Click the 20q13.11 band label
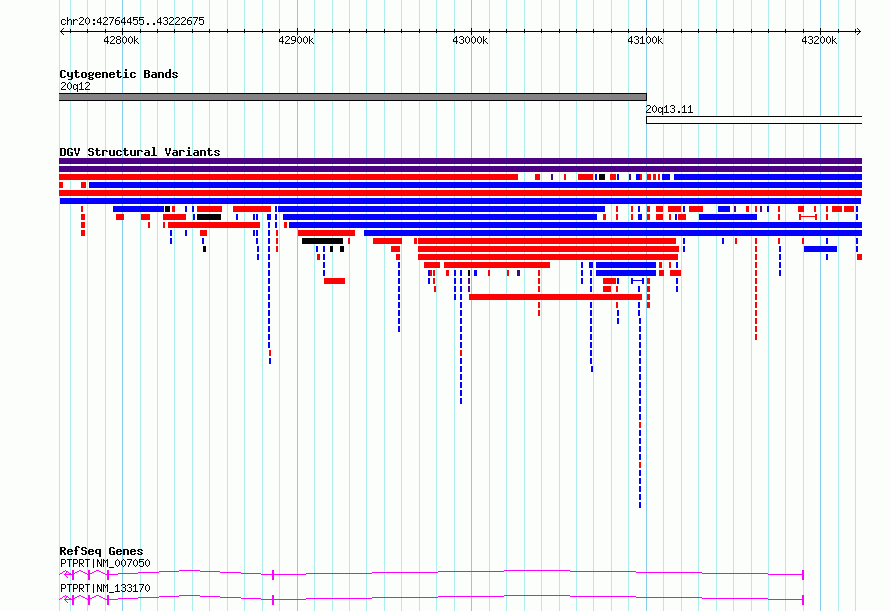Screen dimensions: 890x611 [x=669, y=109]
